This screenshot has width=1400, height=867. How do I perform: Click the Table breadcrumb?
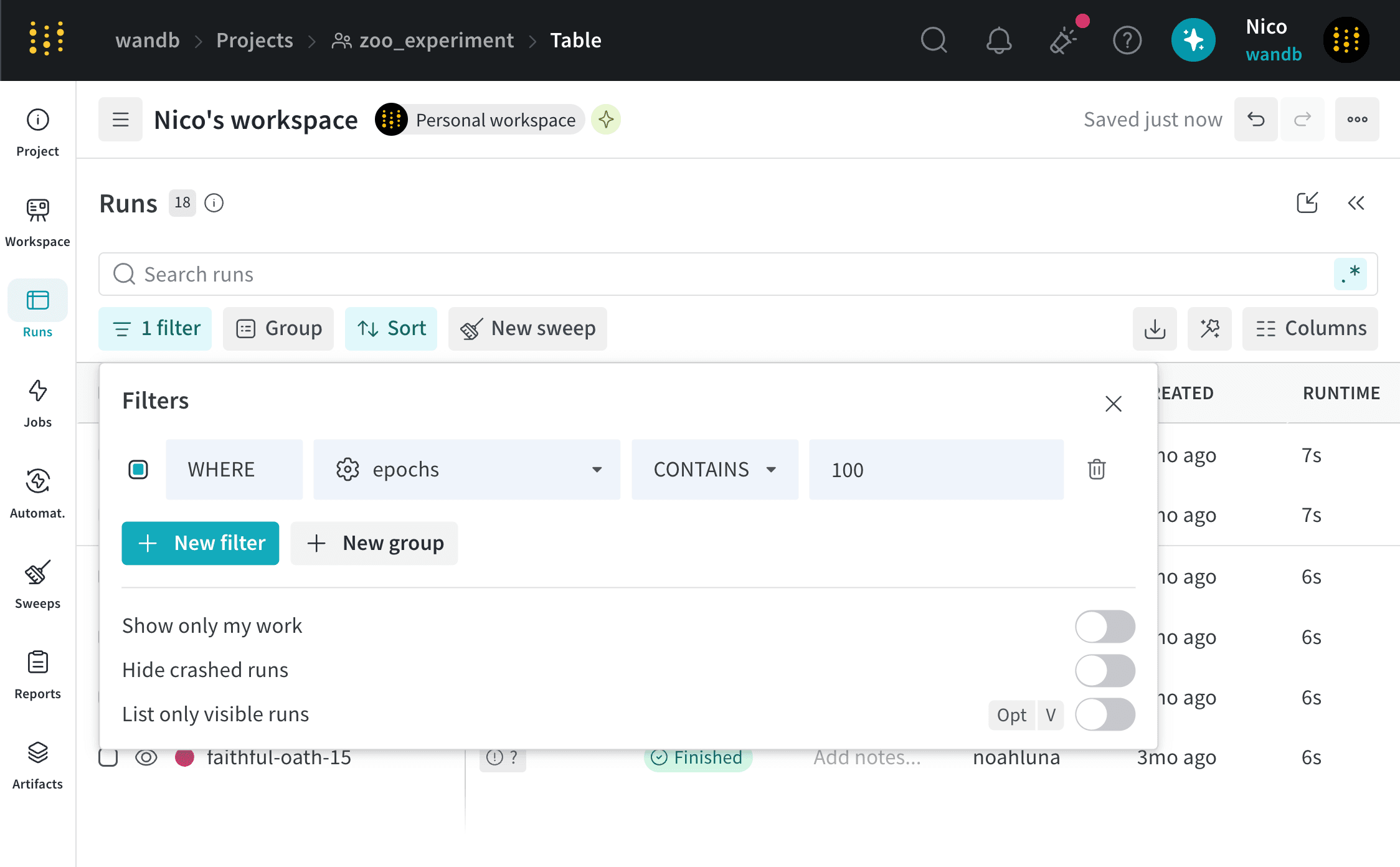576,40
